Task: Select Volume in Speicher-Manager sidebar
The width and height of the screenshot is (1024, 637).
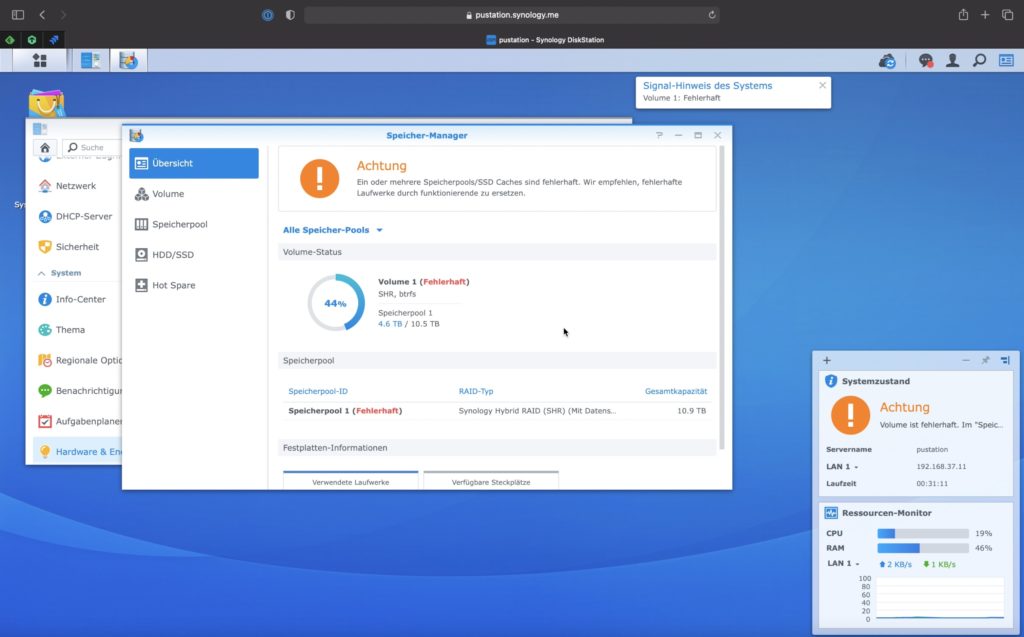Action: tap(194, 194)
